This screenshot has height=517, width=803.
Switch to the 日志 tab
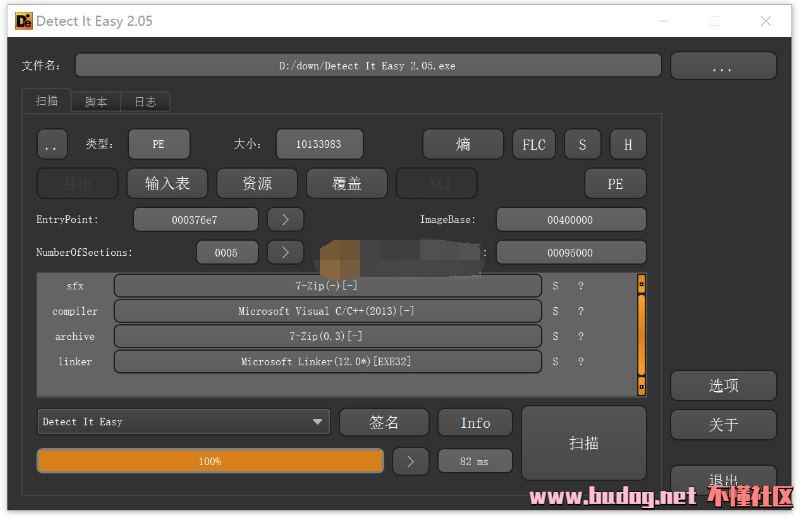145,102
